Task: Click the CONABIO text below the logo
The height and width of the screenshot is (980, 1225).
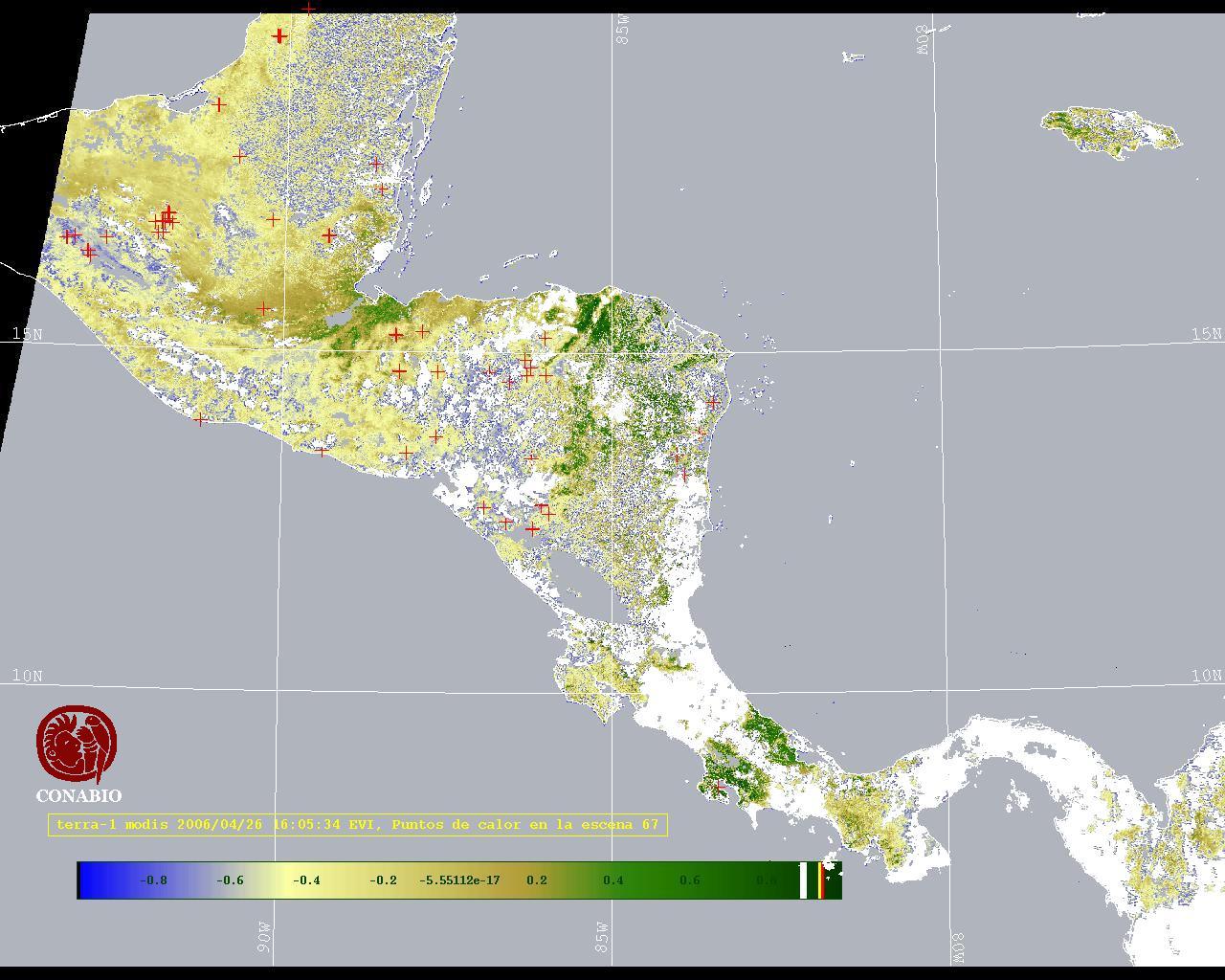Action: [78, 796]
